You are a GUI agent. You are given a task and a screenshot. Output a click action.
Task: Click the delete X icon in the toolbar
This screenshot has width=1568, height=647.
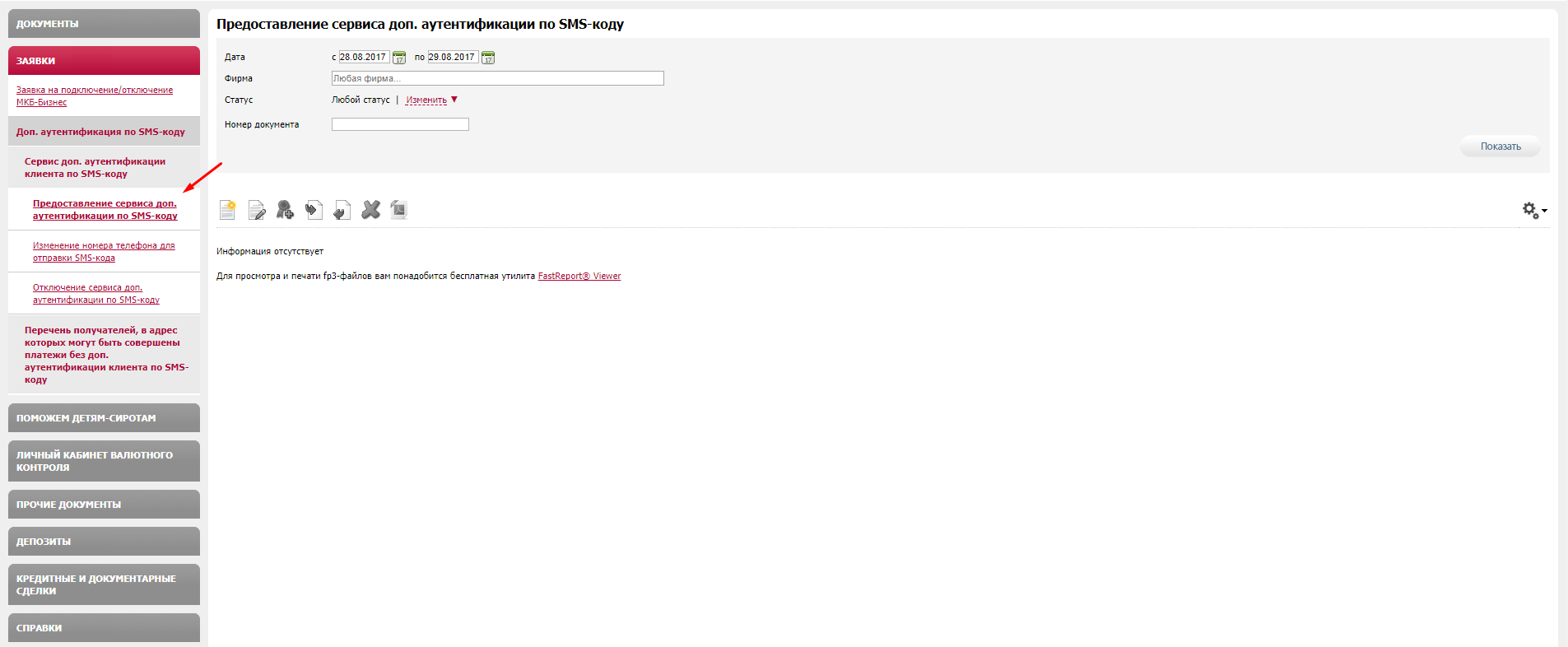pyautogui.click(x=371, y=210)
